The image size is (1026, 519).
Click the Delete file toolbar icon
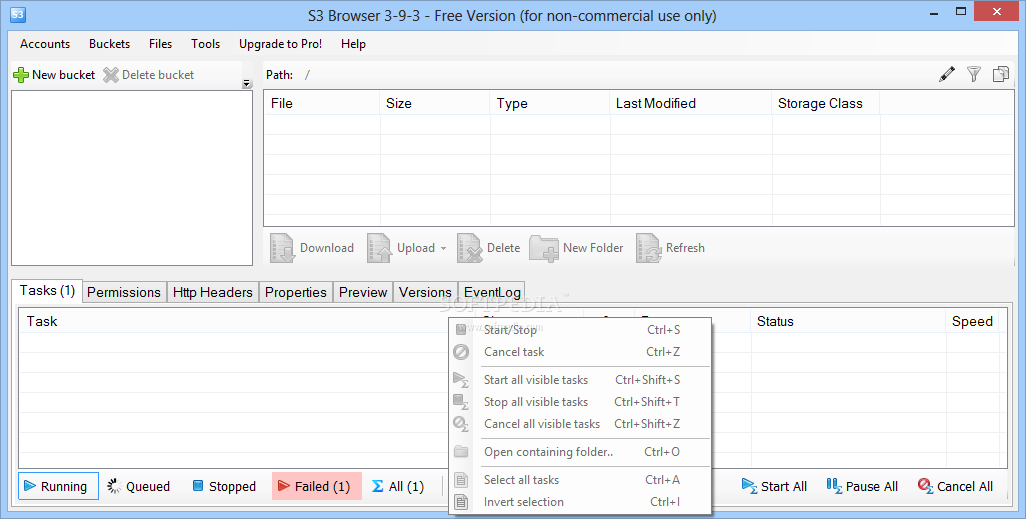click(470, 248)
